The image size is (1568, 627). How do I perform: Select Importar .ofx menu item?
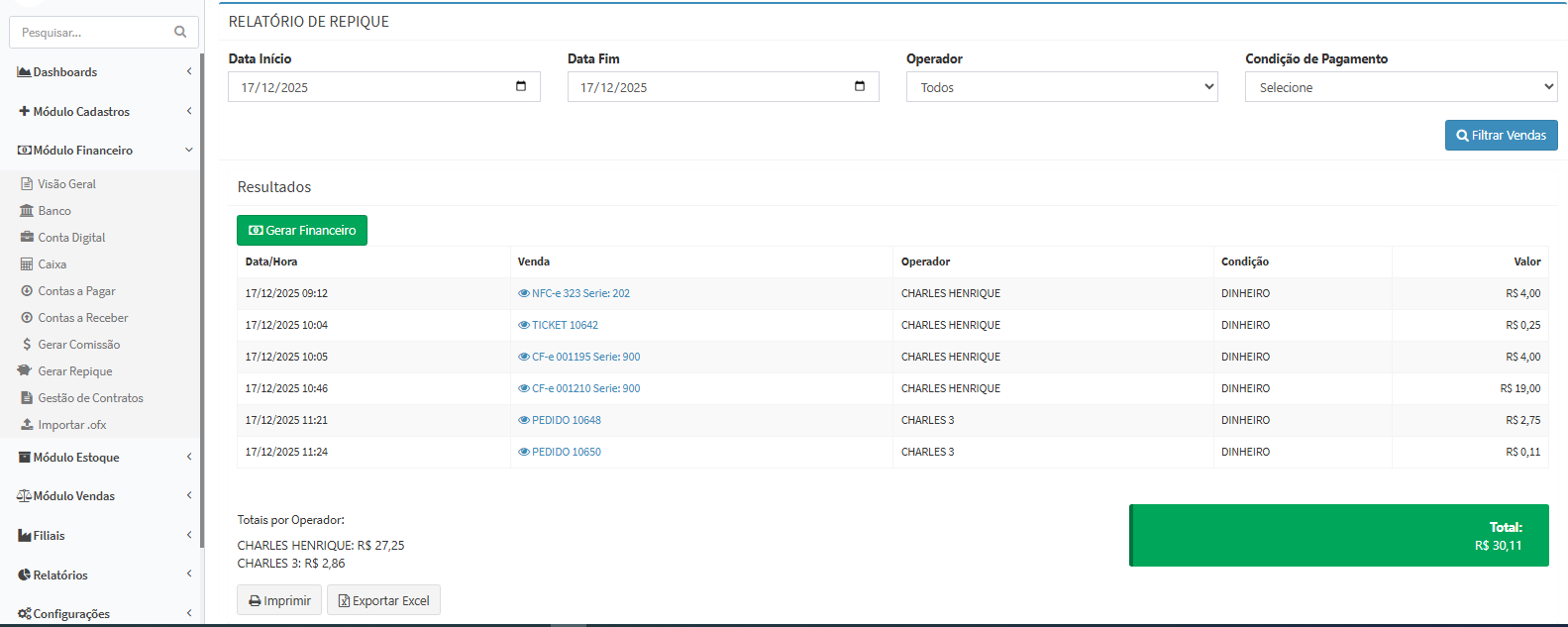(71, 425)
